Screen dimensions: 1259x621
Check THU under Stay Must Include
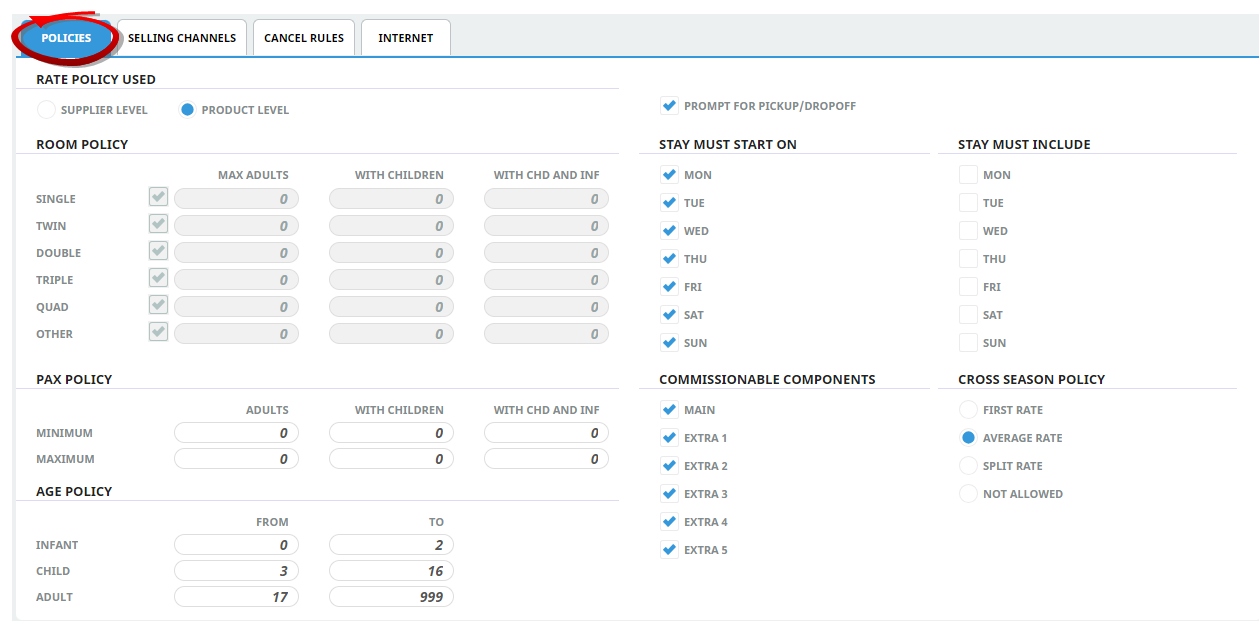pos(968,258)
